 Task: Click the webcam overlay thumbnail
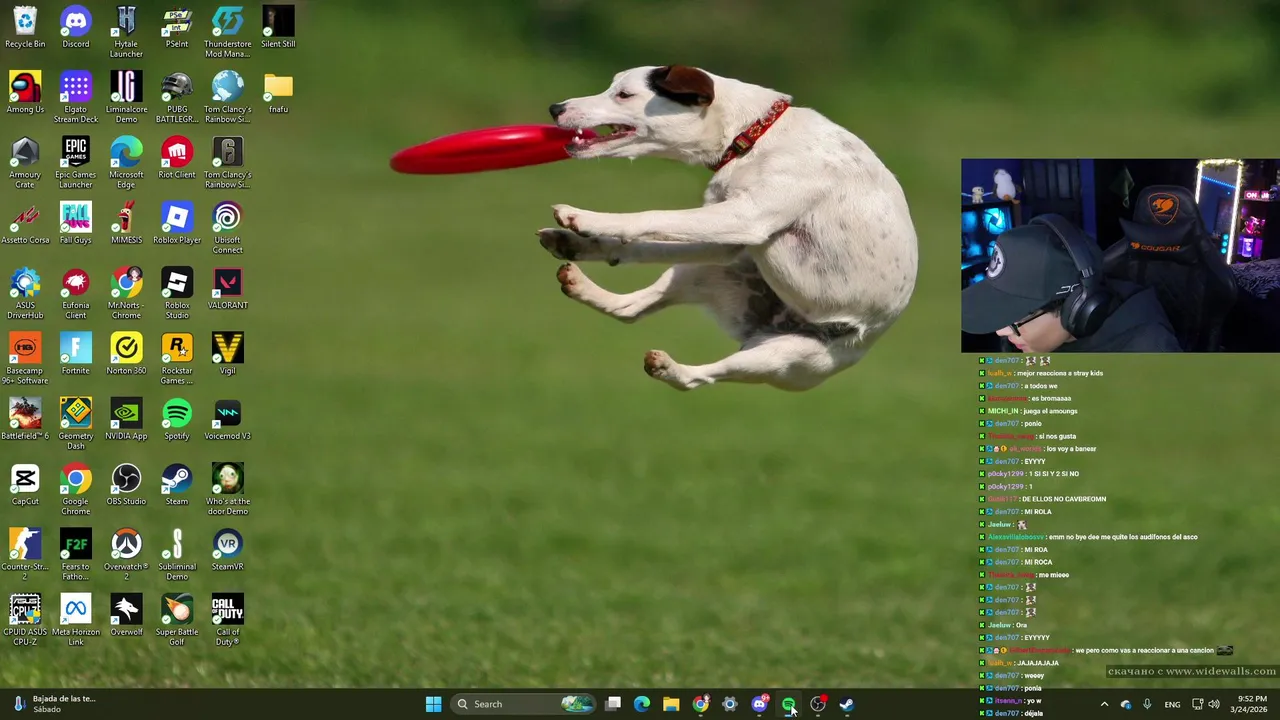point(1120,256)
